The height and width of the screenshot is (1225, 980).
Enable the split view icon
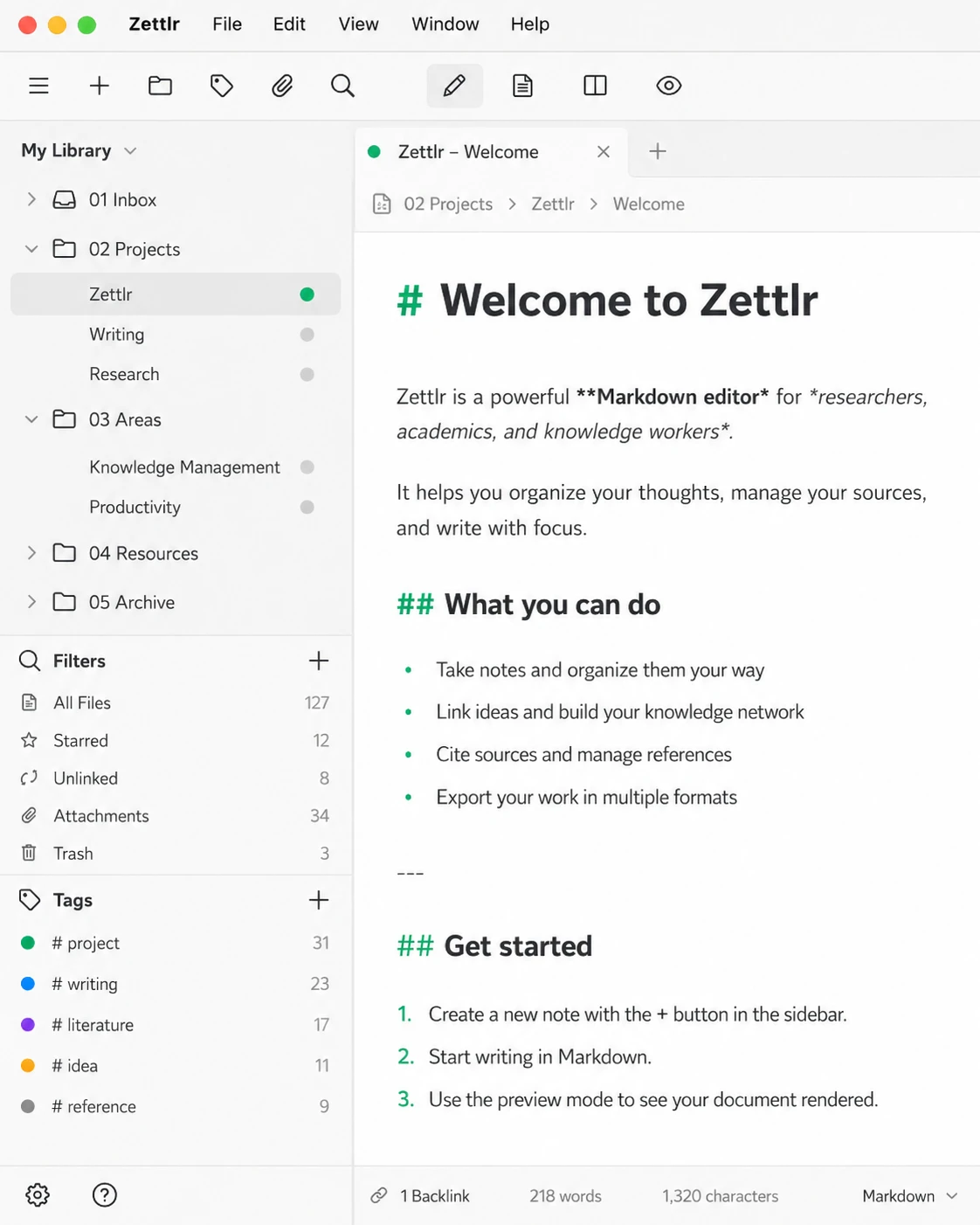coord(595,86)
